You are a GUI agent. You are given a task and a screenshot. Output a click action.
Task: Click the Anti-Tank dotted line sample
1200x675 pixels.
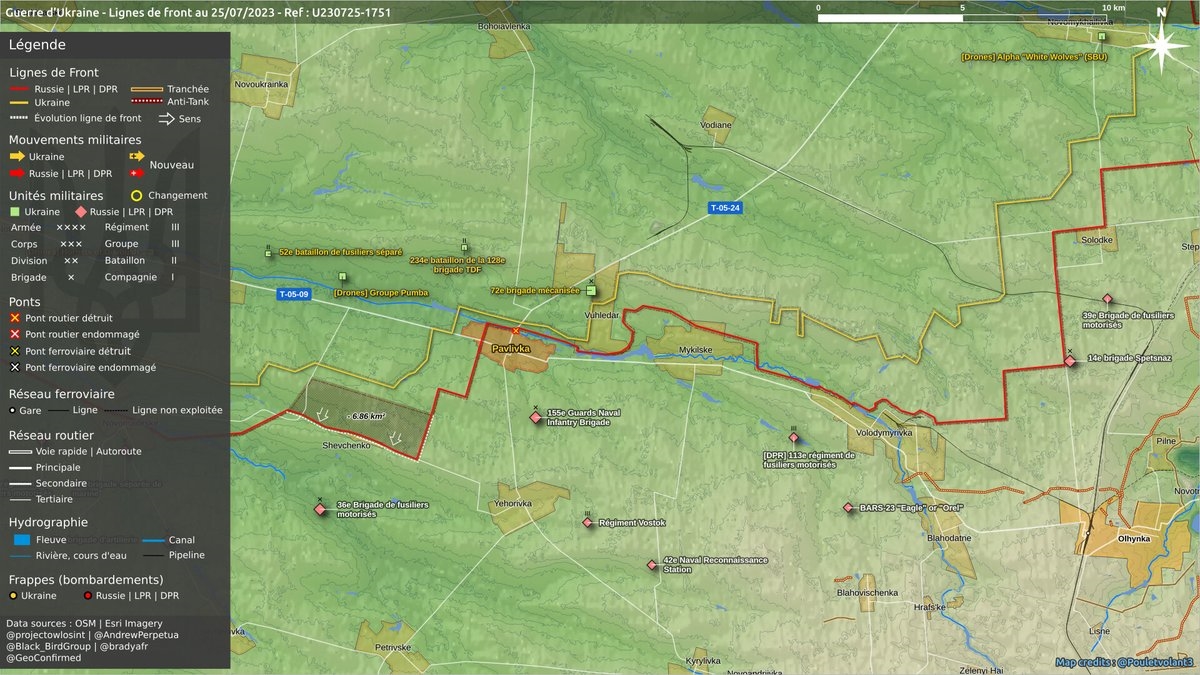(x=147, y=102)
